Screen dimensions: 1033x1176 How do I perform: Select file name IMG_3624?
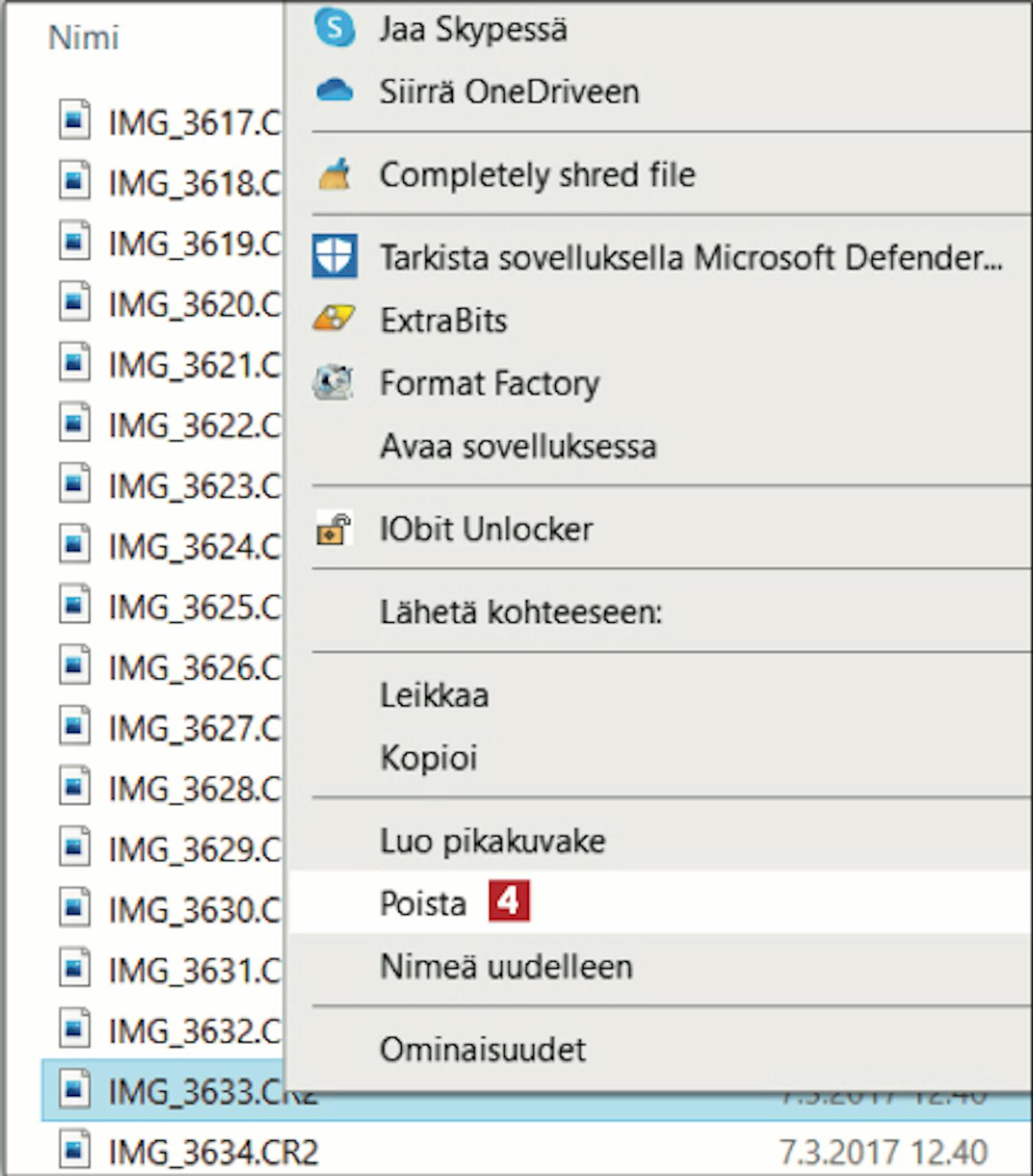(x=195, y=547)
